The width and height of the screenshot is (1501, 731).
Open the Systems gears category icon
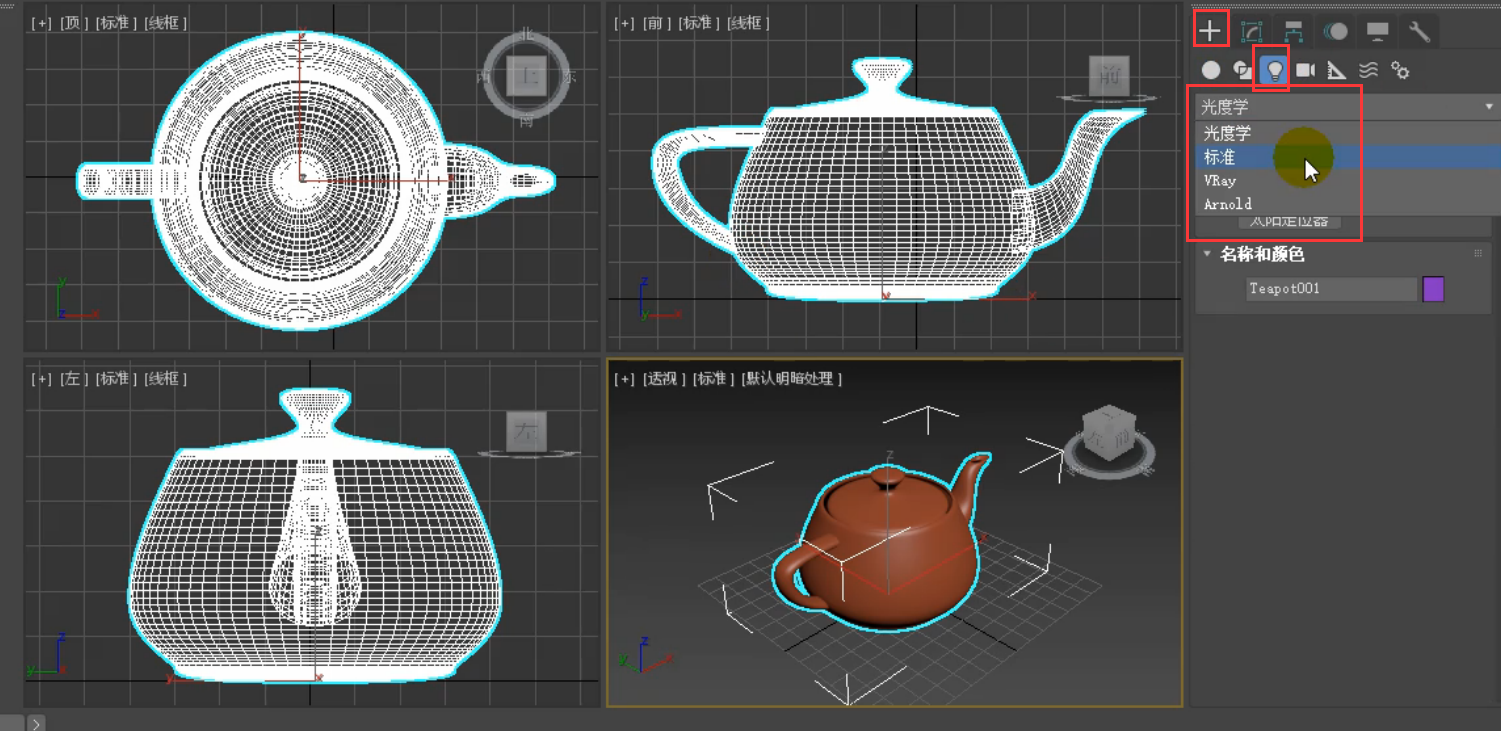tap(1400, 70)
